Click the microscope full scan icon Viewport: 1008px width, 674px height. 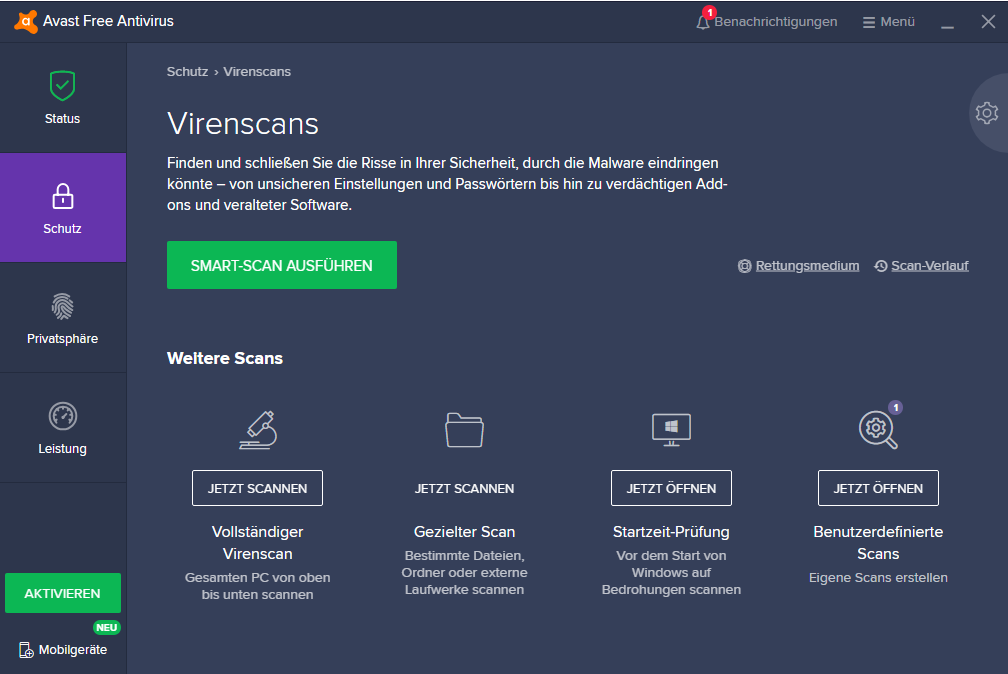[257, 429]
